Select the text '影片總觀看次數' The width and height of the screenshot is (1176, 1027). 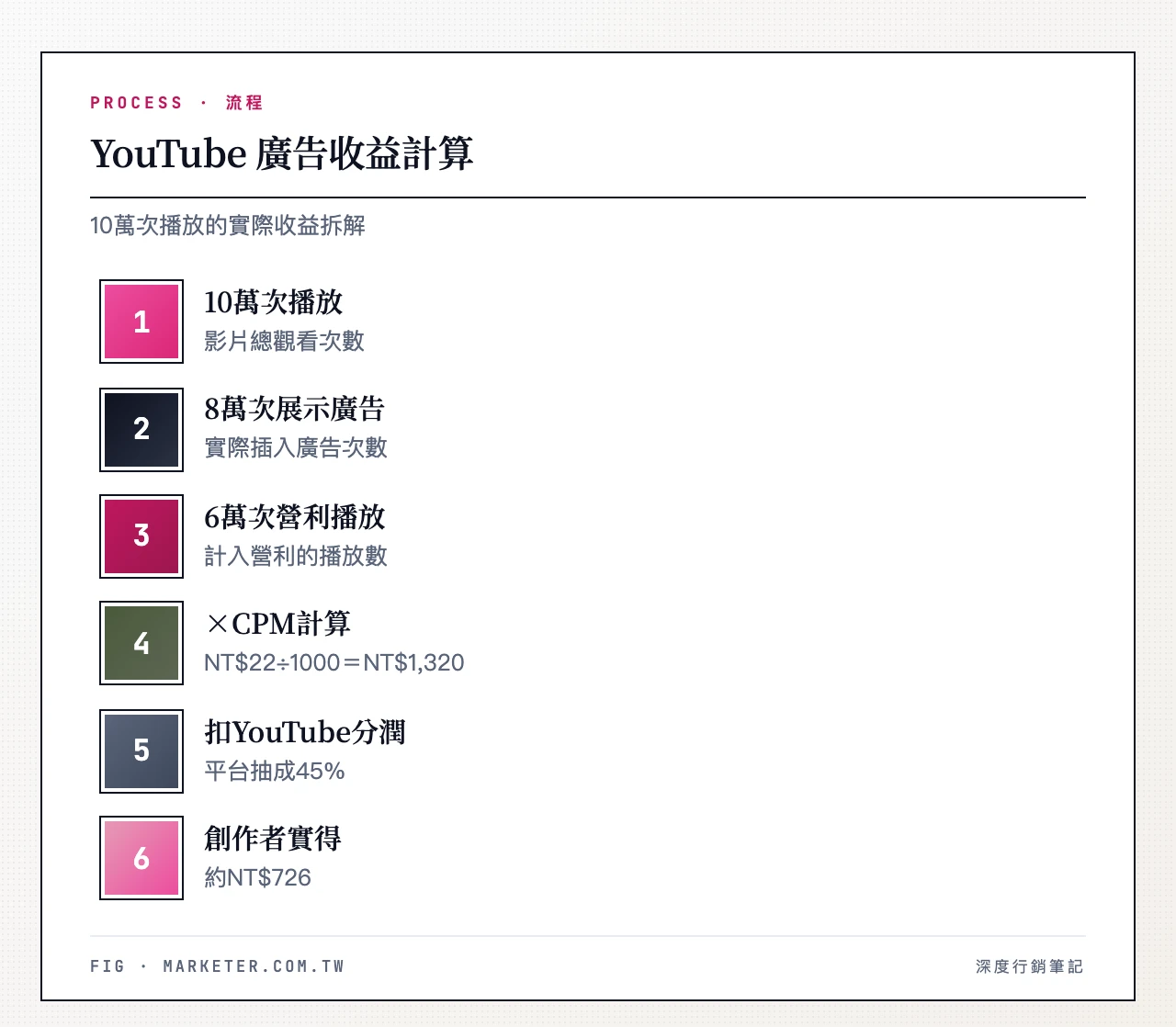point(284,342)
